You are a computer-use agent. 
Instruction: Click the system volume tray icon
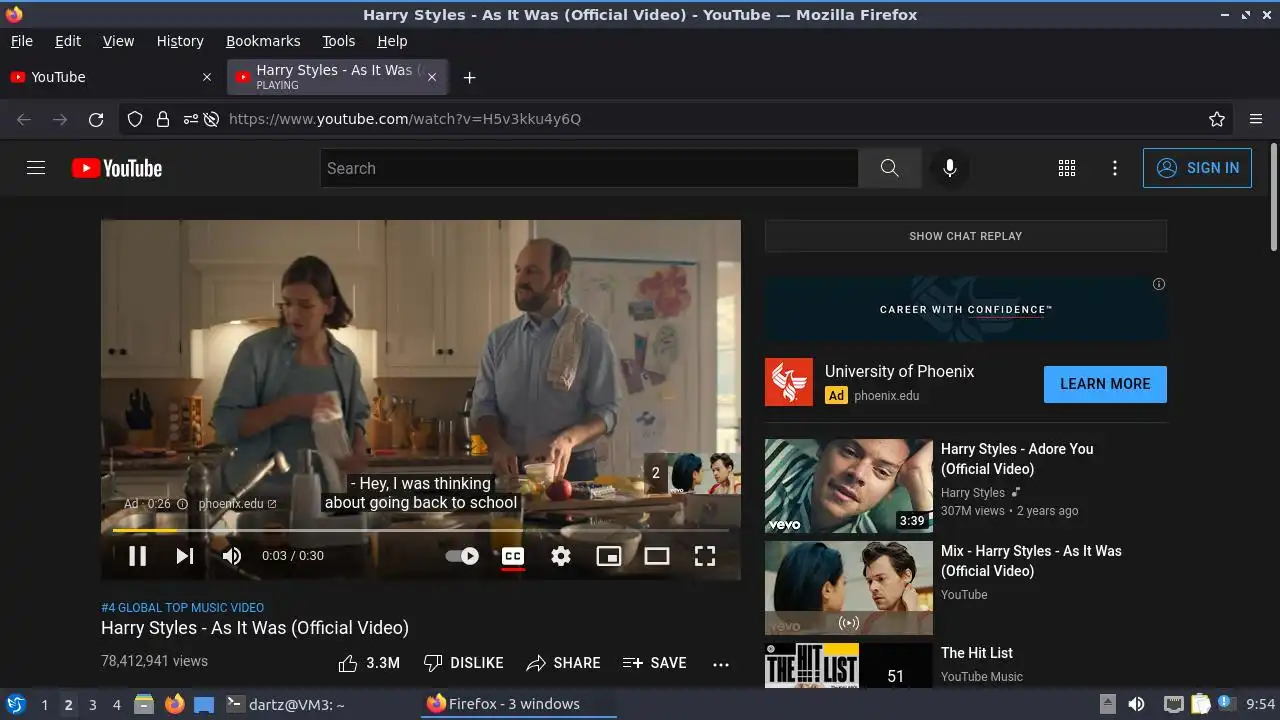pyautogui.click(x=1136, y=704)
